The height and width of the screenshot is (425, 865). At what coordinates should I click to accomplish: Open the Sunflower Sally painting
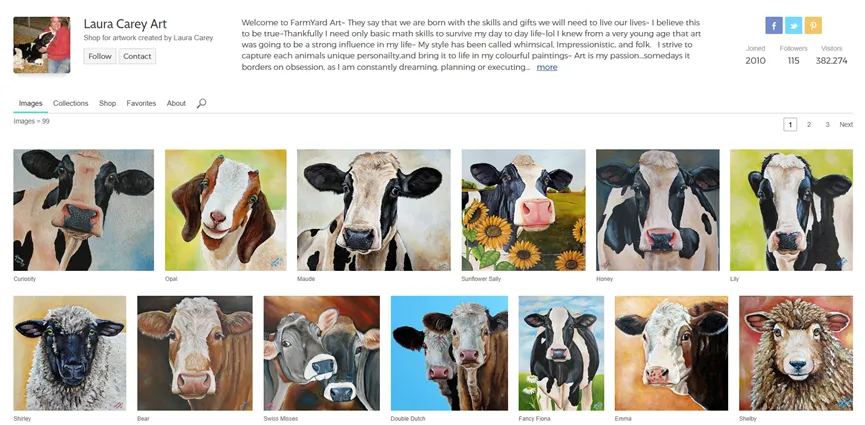[523, 210]
